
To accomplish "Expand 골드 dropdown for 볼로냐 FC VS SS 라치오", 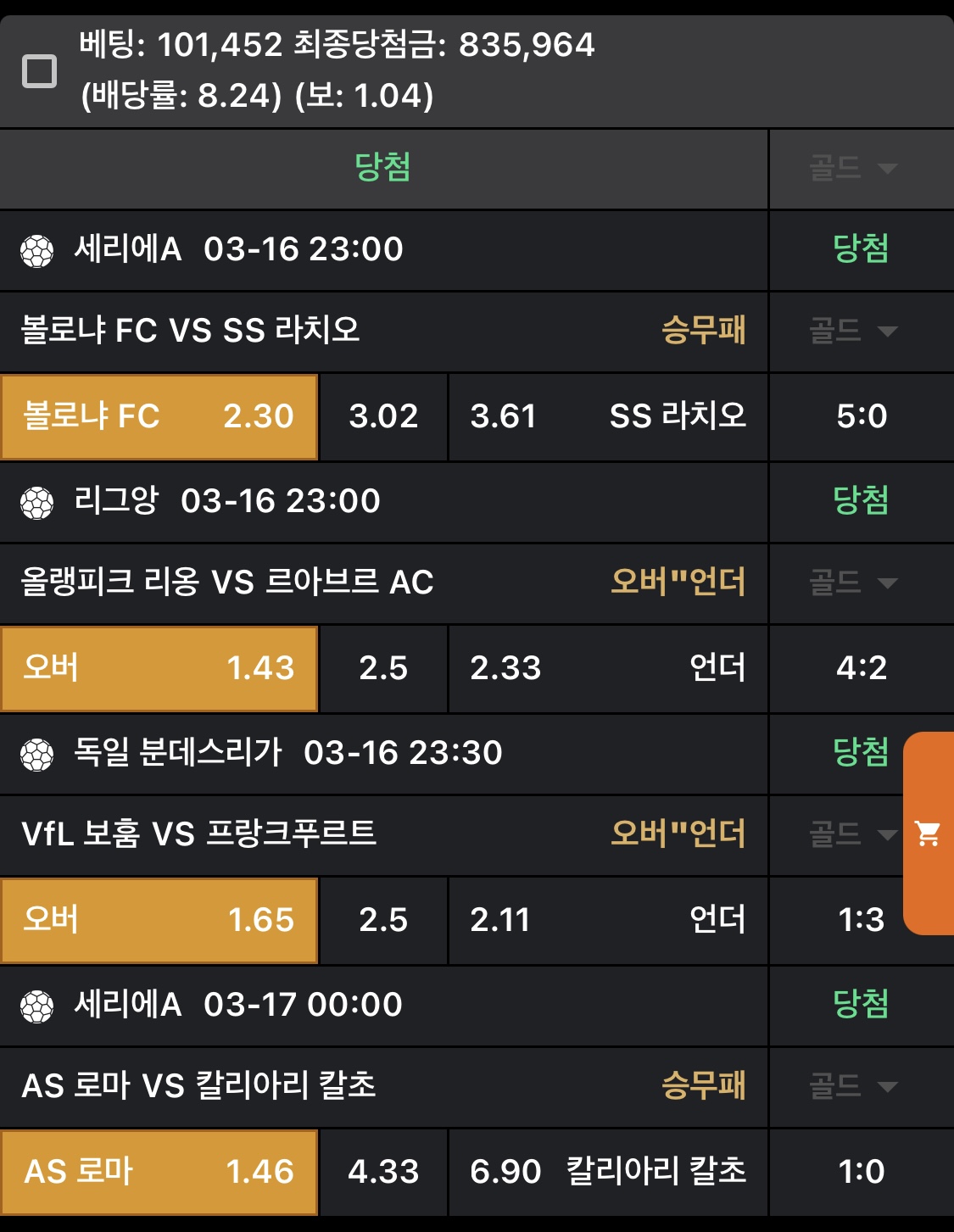I will [853, 331].
